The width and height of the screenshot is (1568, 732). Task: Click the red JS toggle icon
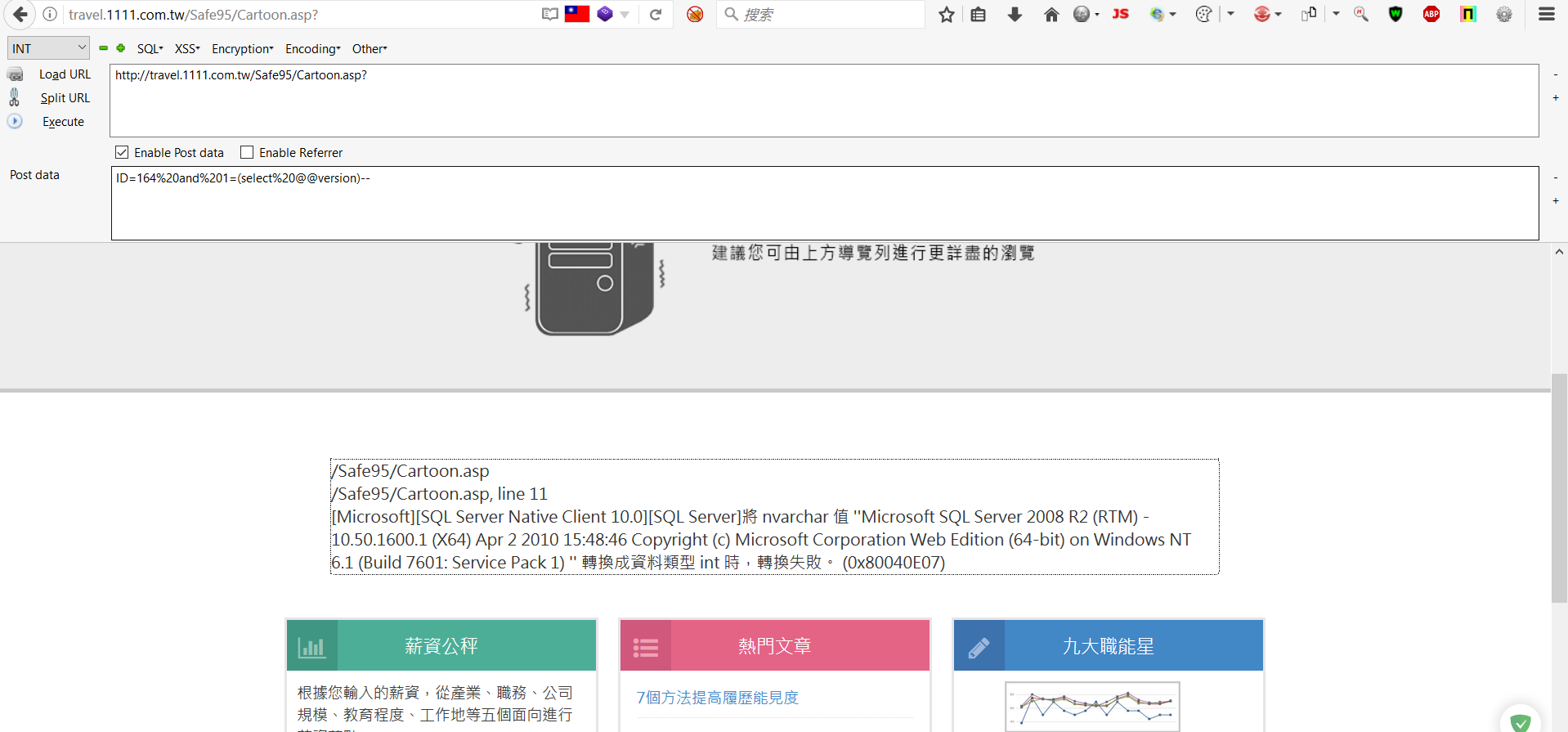tap(1121, 14)
